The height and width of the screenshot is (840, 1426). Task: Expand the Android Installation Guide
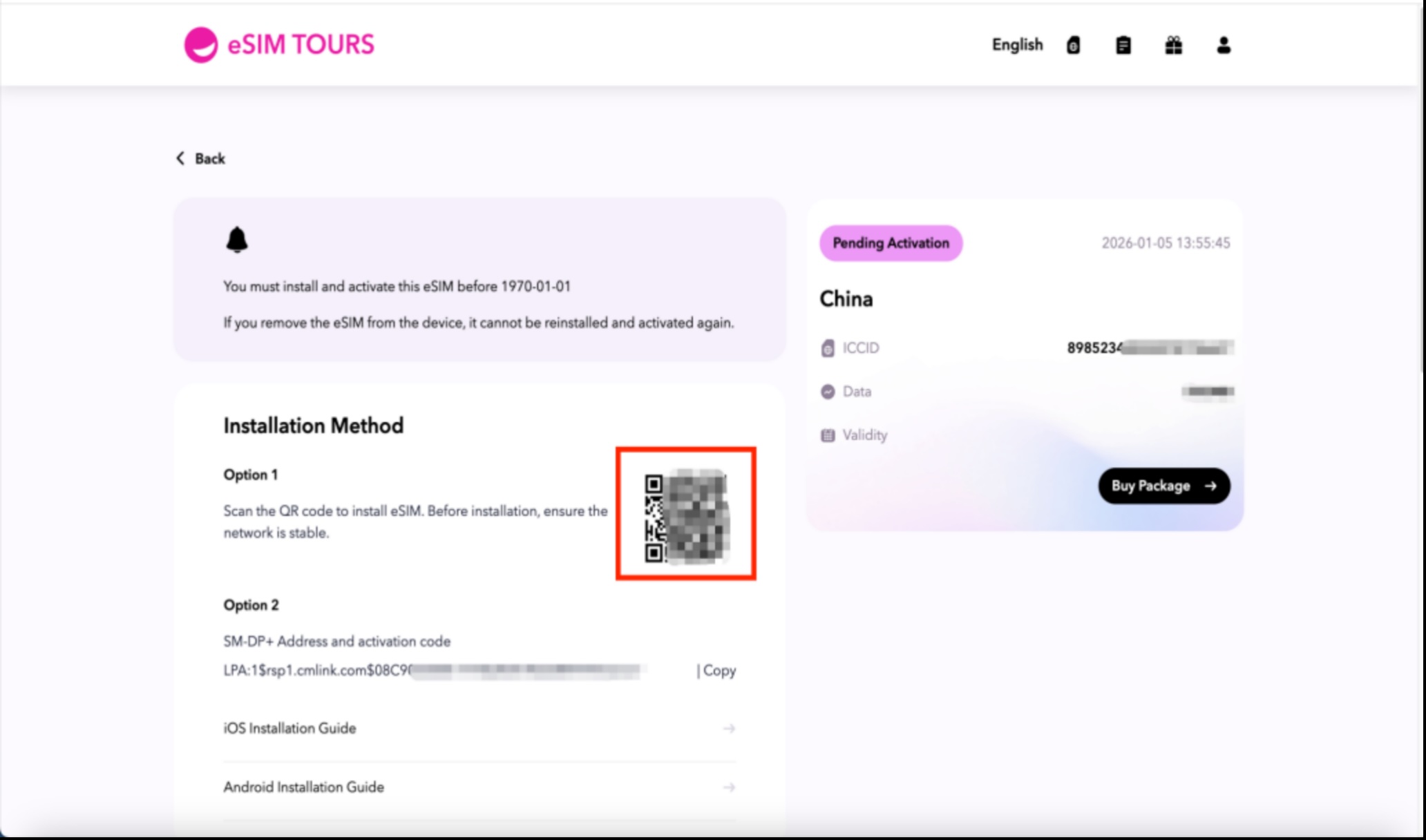[x=303, y=787]
